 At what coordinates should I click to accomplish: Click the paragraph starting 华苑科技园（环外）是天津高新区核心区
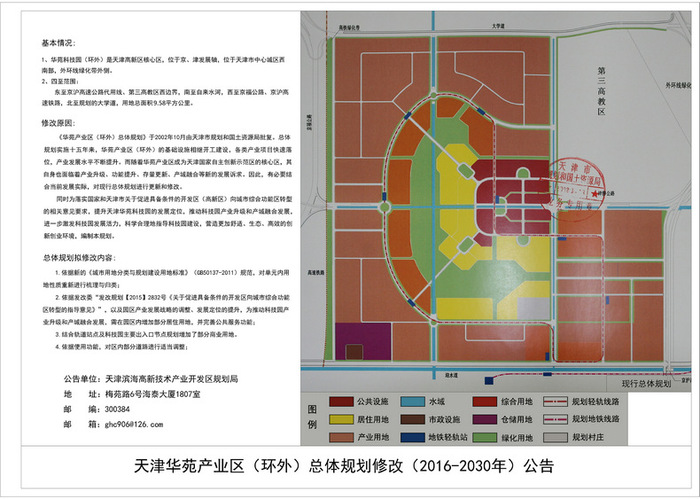tap(165, 65)
